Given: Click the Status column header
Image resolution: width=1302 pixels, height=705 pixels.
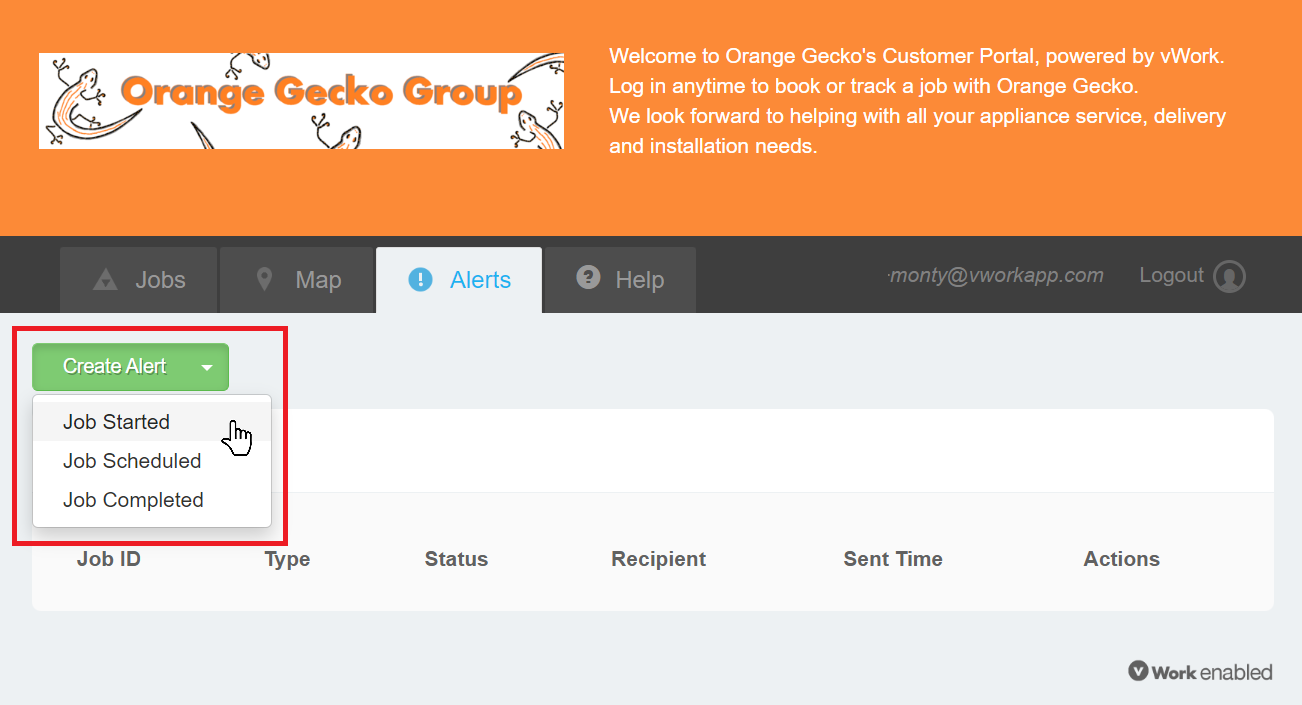Looking at the screenshot, I should tap(456, 559).
